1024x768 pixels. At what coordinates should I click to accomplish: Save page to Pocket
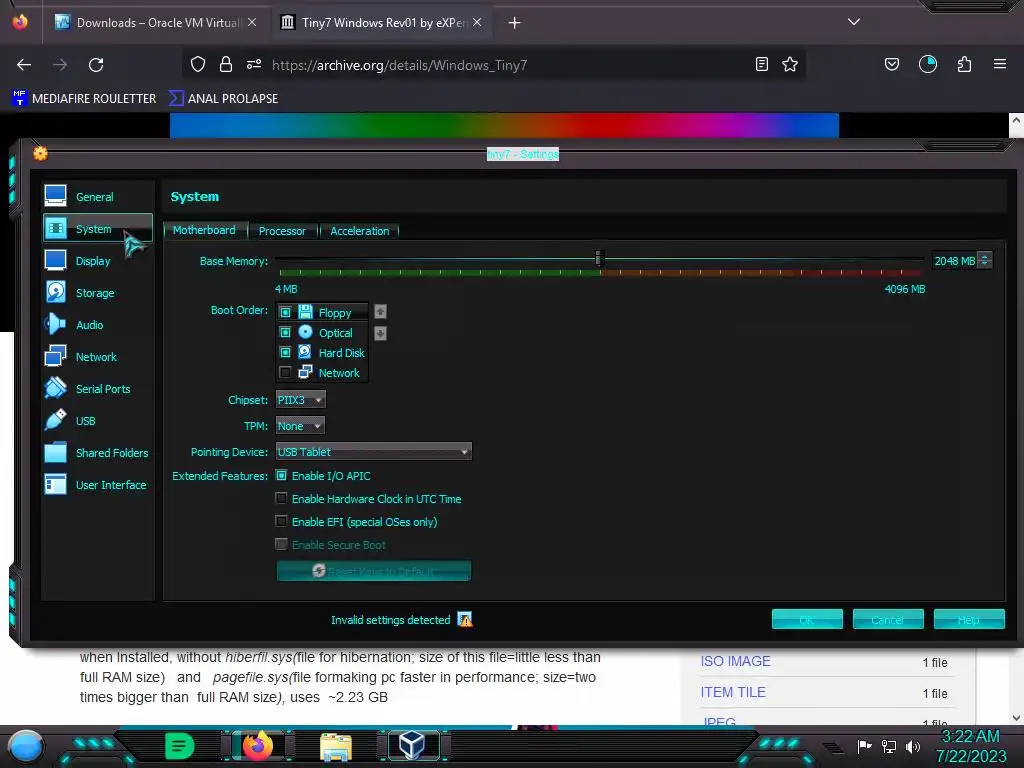tap(891, 64)
